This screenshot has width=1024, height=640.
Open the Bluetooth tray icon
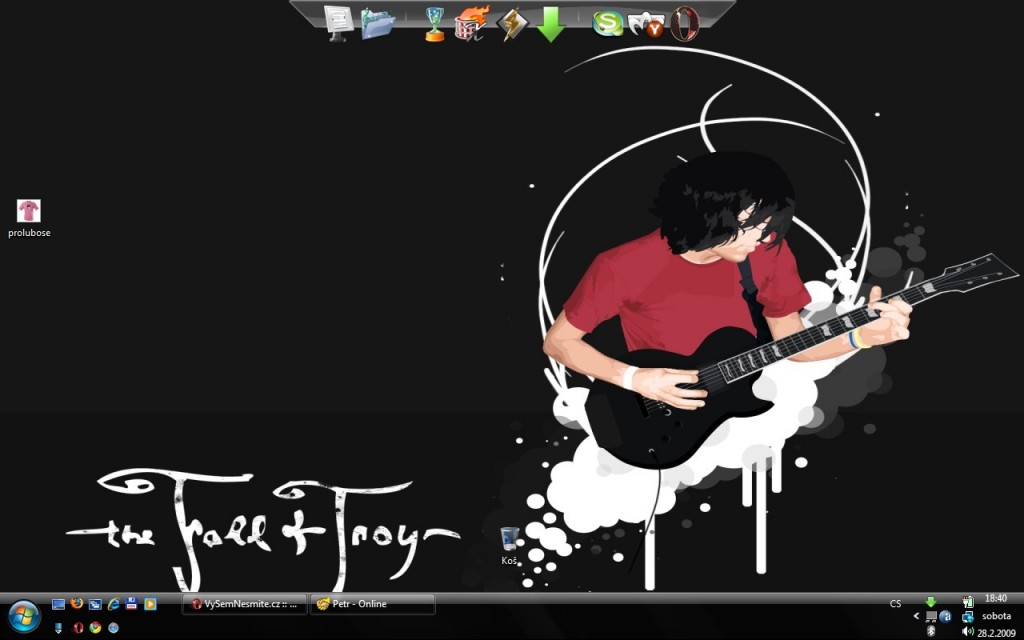[931, 630]
